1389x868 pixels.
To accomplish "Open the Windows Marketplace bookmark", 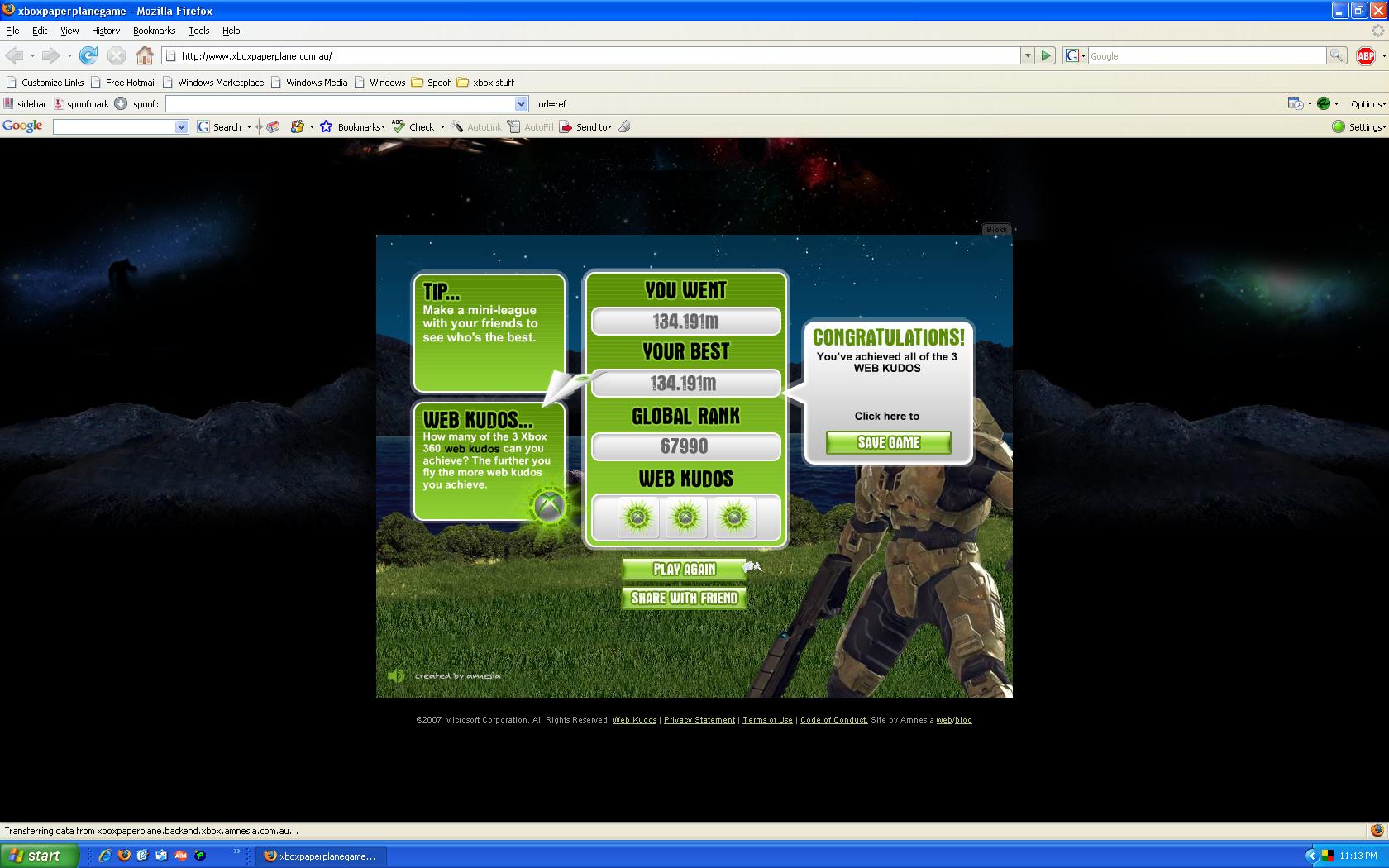I will (x=213, y=83).
